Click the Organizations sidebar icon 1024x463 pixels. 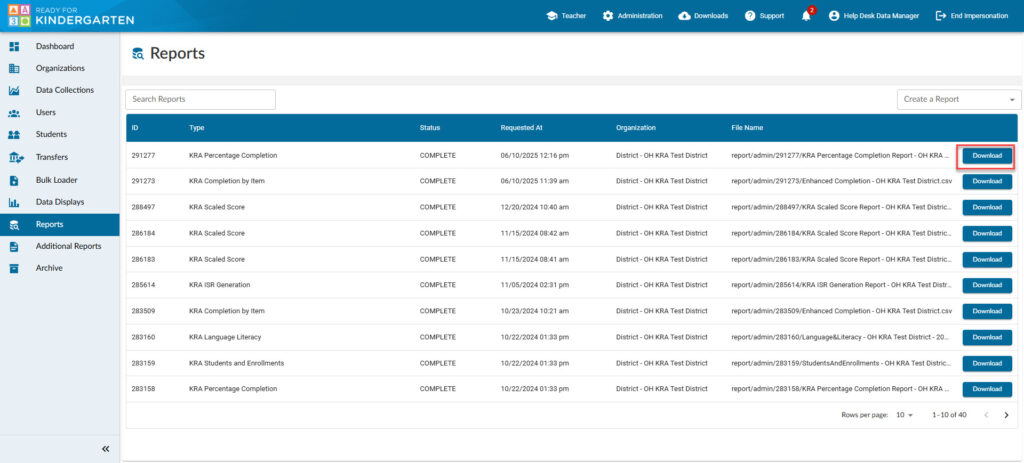pos(14,69)
